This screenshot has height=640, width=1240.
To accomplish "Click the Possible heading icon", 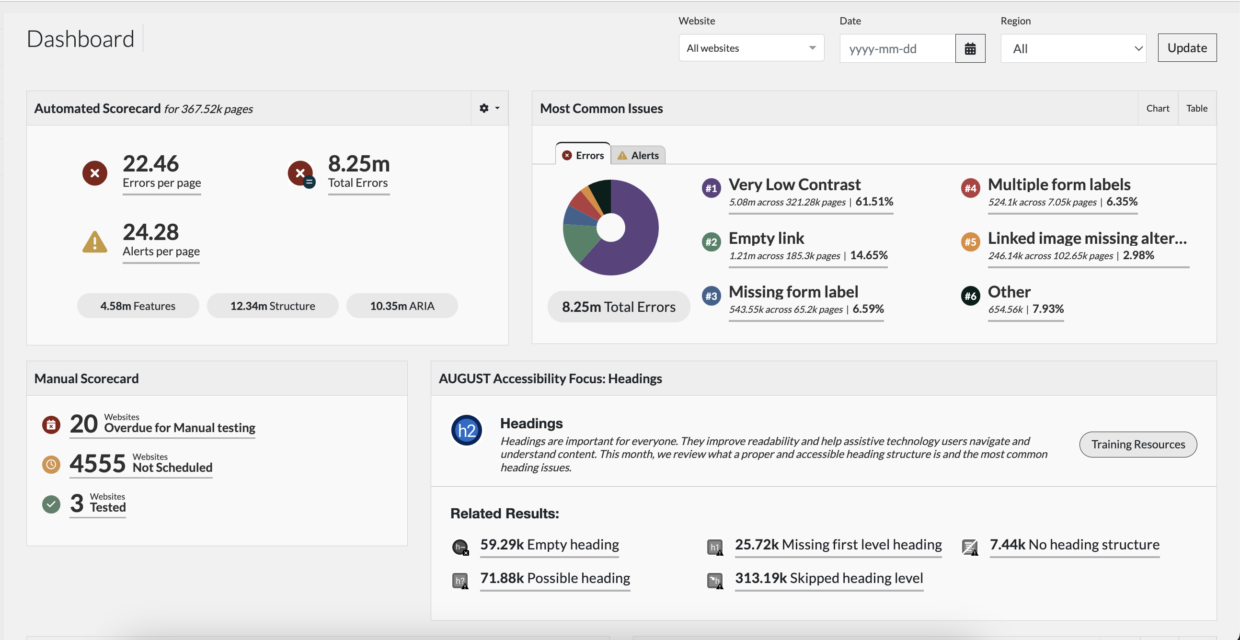I will coord(461,579).
